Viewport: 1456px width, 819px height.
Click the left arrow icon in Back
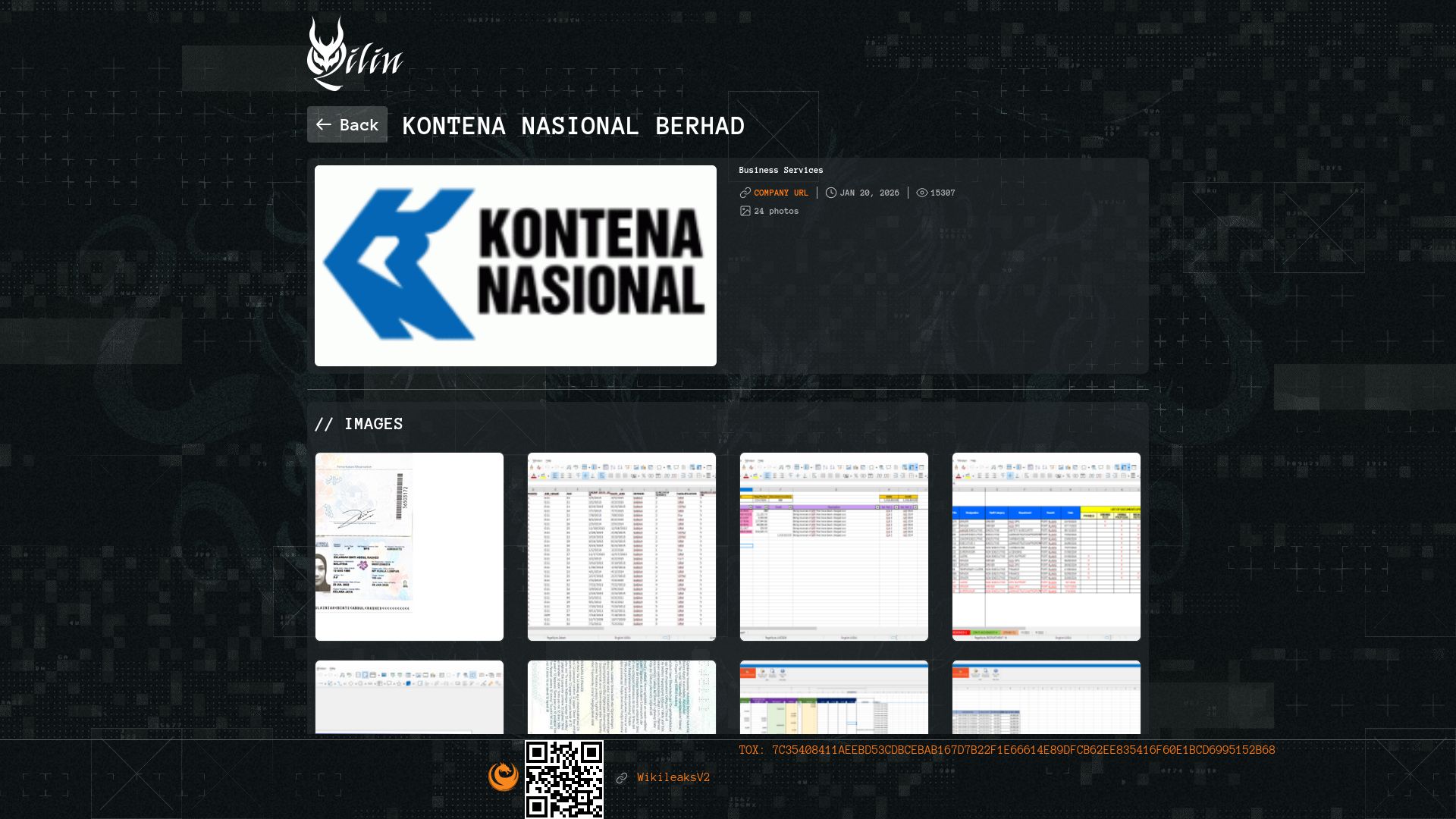pos(324,125)
